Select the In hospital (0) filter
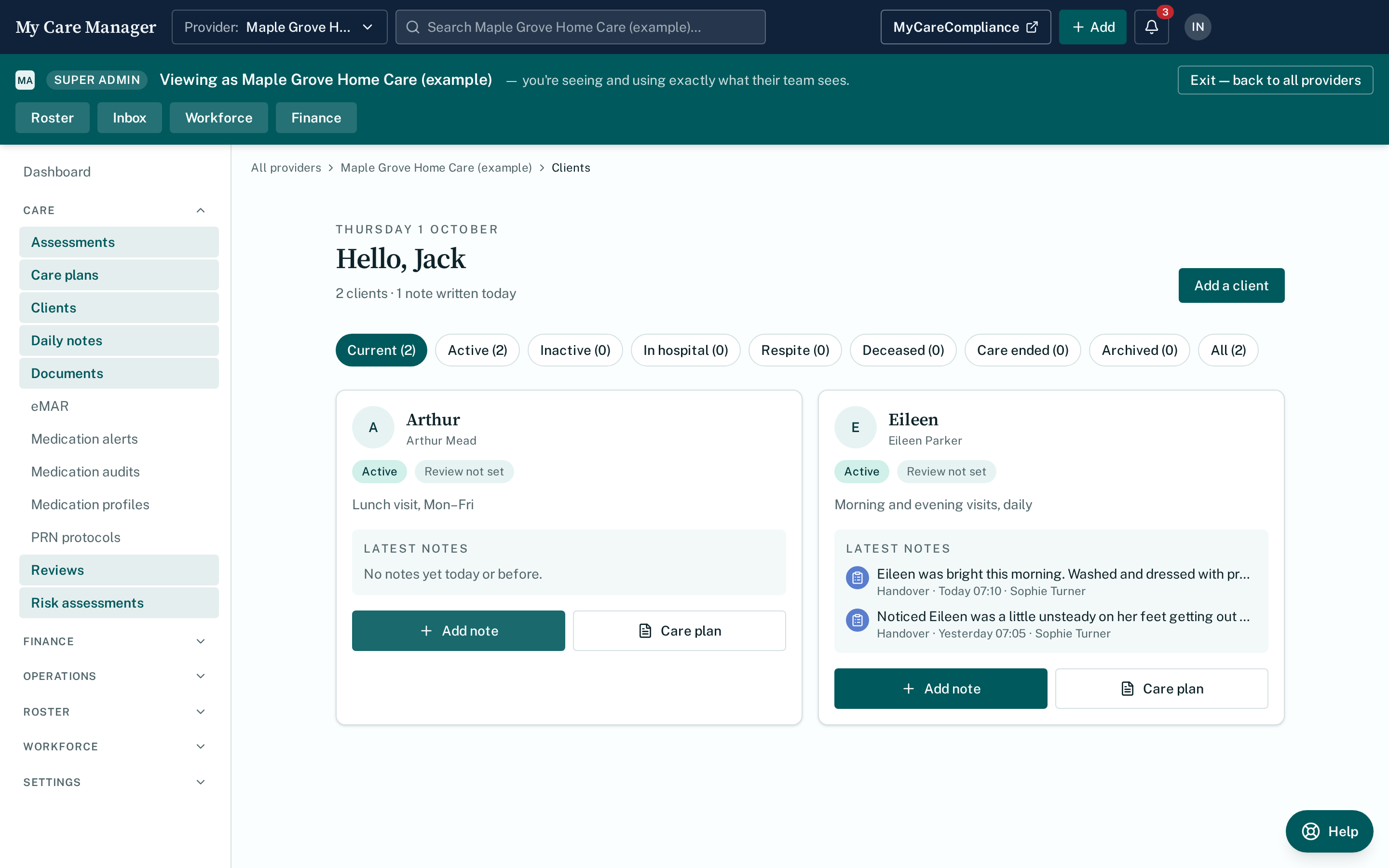Viewport: 1389px width, 868px height. (x=685, y=350)
